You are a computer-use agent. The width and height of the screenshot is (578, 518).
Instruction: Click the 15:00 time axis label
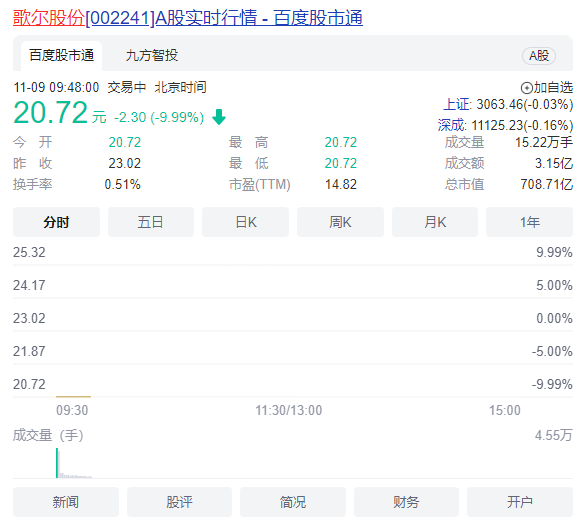[x=505, y=410]
